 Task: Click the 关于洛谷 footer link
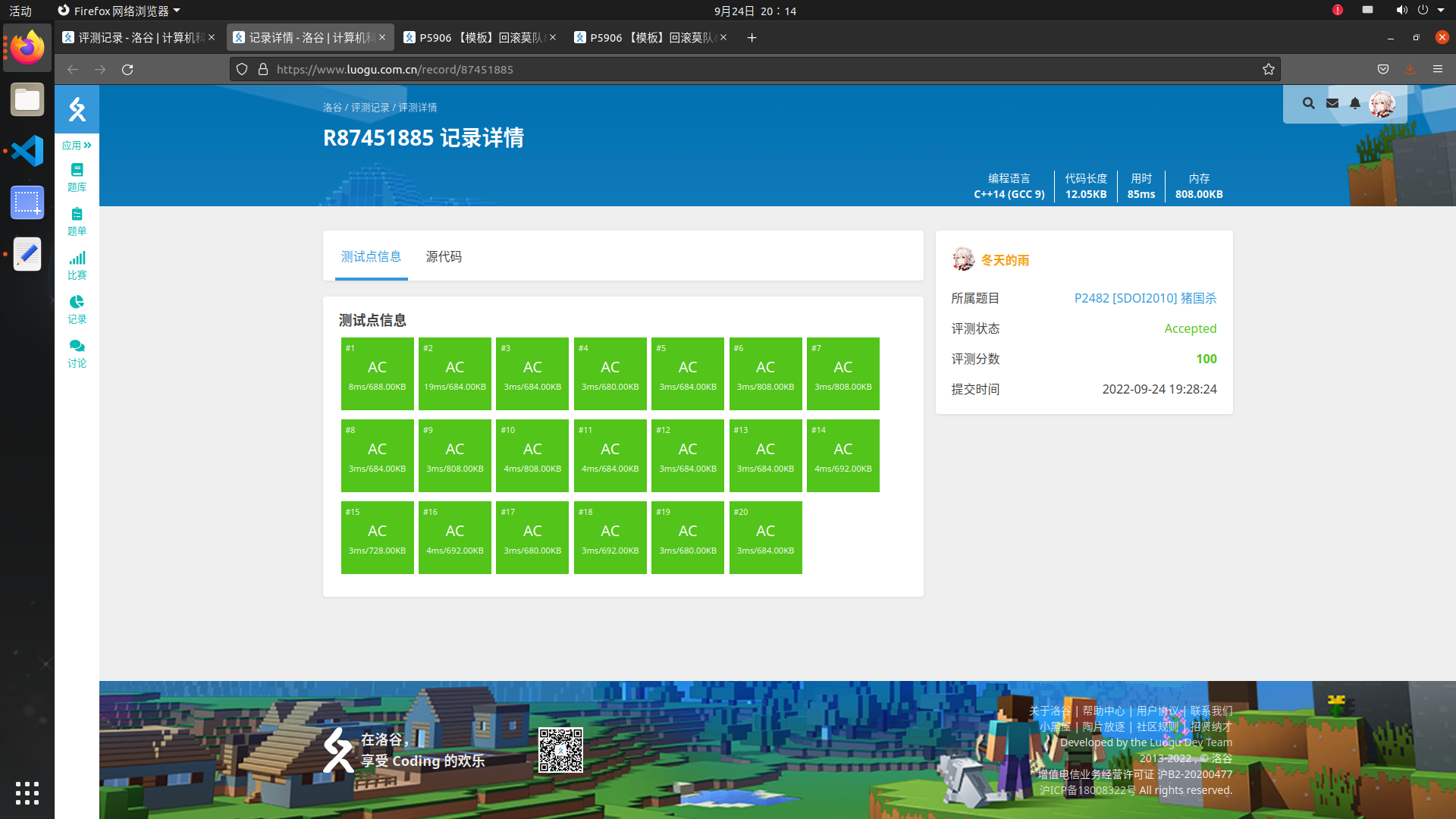click(x=1050, y=711)
